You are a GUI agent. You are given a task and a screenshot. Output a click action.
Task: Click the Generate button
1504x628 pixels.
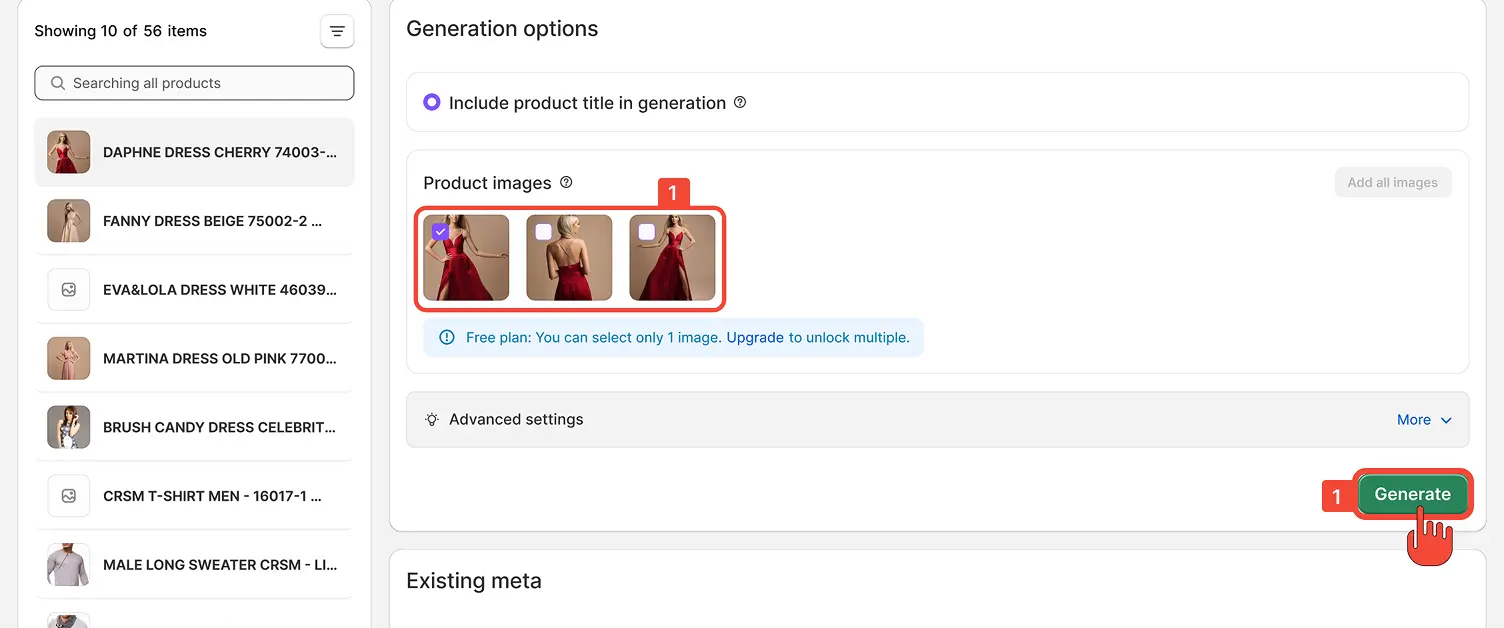pyautogui.click(x=1413, y=494)
